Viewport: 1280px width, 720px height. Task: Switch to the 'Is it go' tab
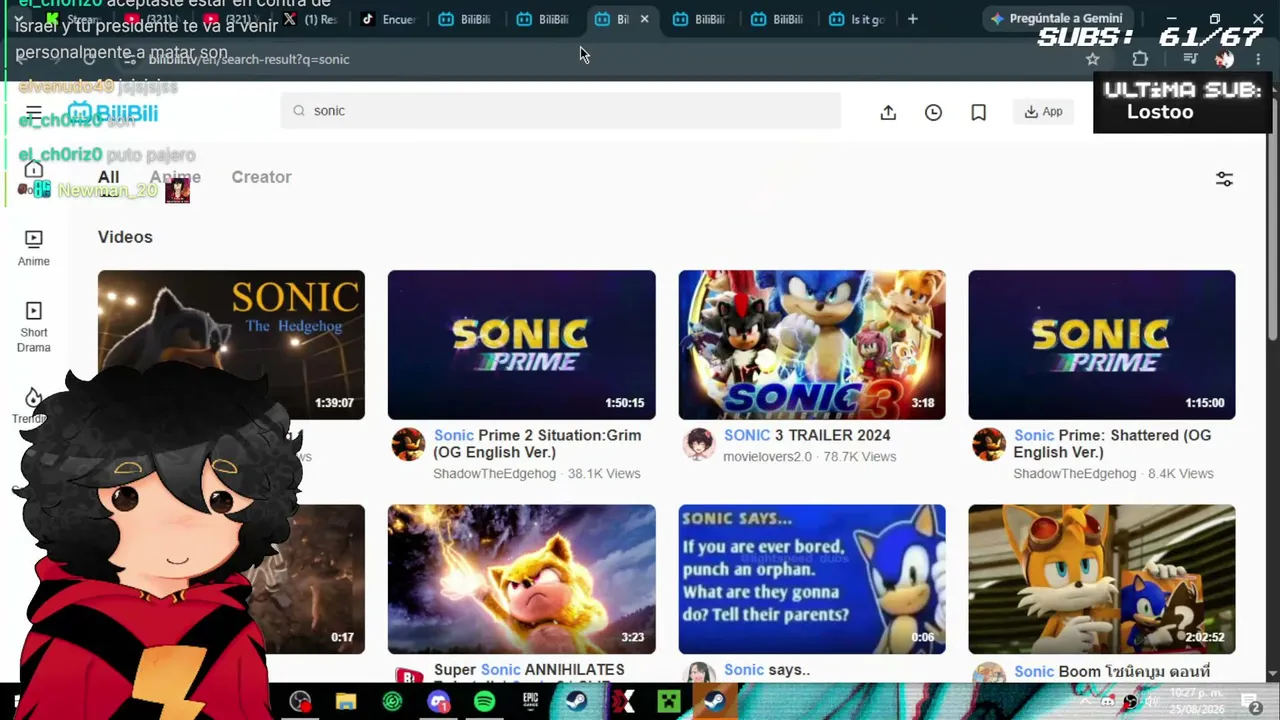click(x=858, y=19)
